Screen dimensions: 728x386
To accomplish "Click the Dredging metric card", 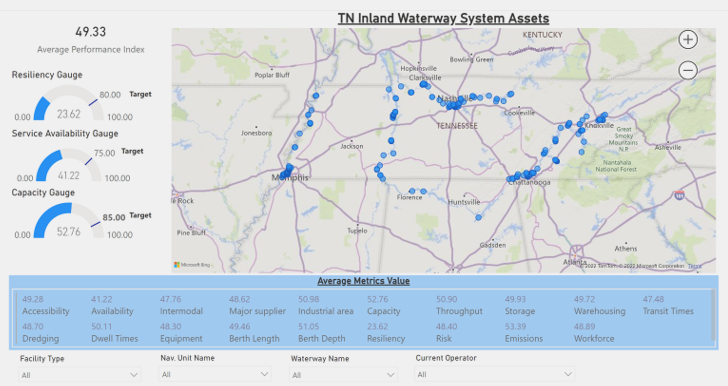I will [x=40, y=333].
